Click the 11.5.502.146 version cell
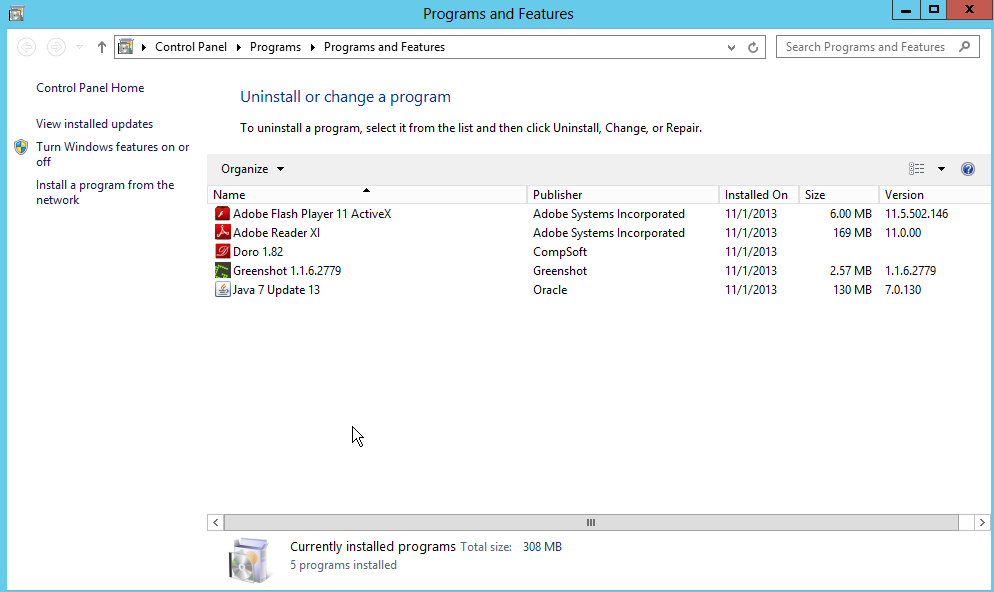The width and height of the screenshot is (994, 592). (x=917, y=214)
